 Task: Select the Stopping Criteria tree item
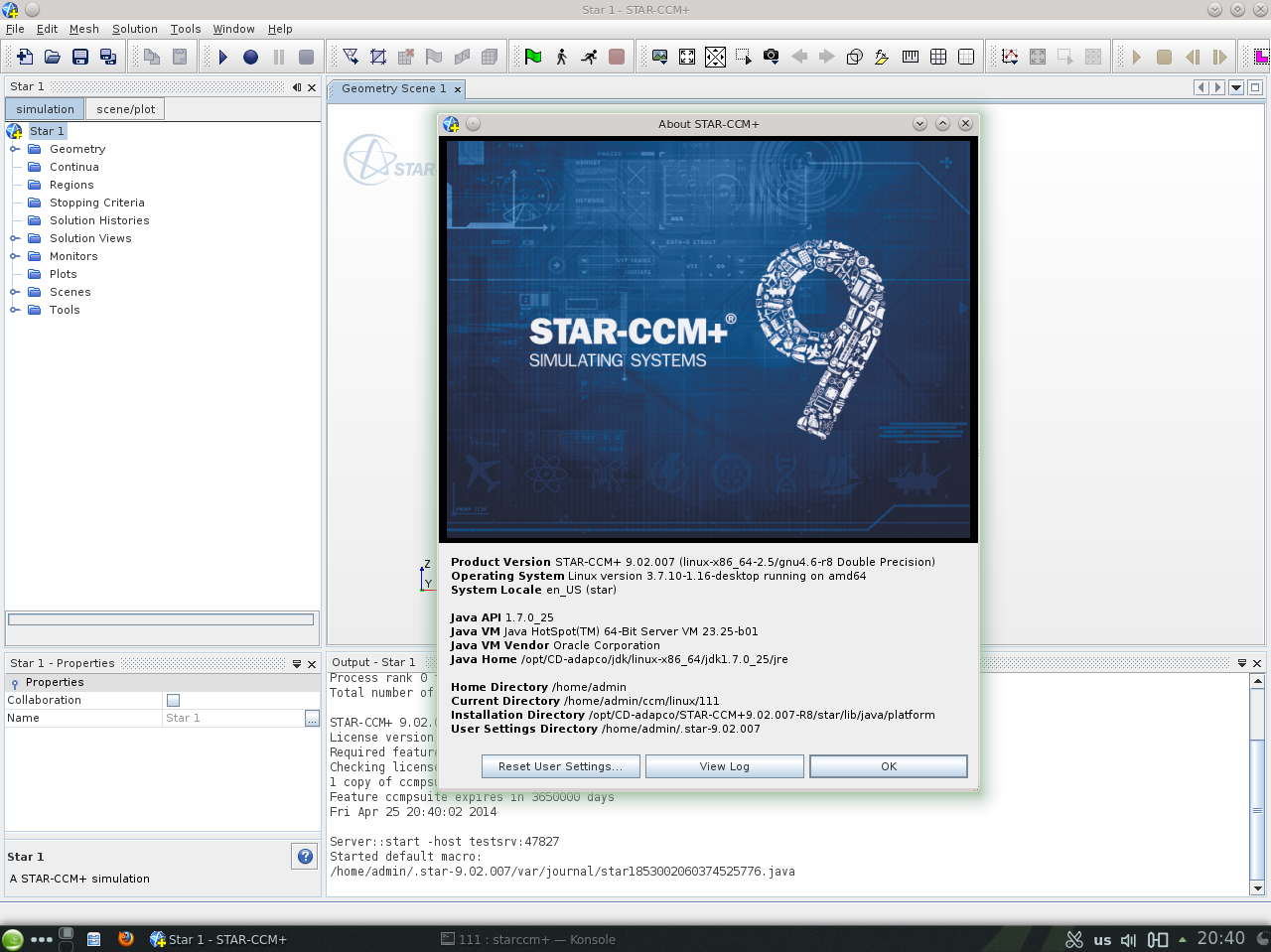coord(97,203)
